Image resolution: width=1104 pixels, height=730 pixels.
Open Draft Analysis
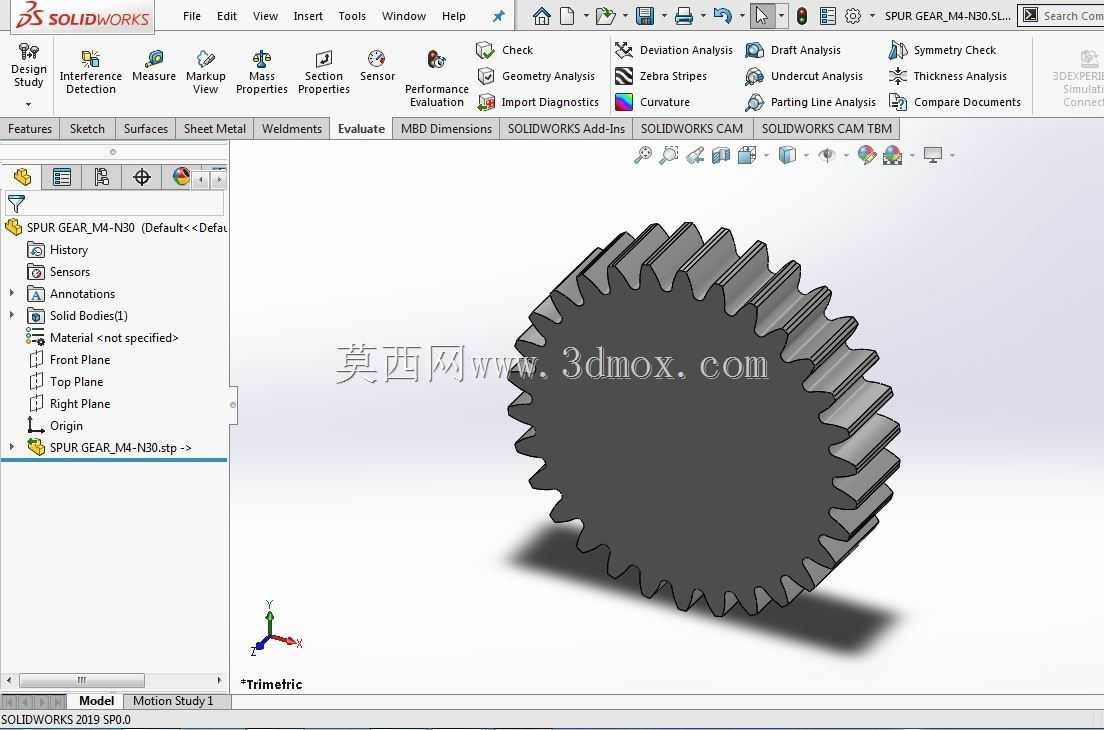point(793,50)
